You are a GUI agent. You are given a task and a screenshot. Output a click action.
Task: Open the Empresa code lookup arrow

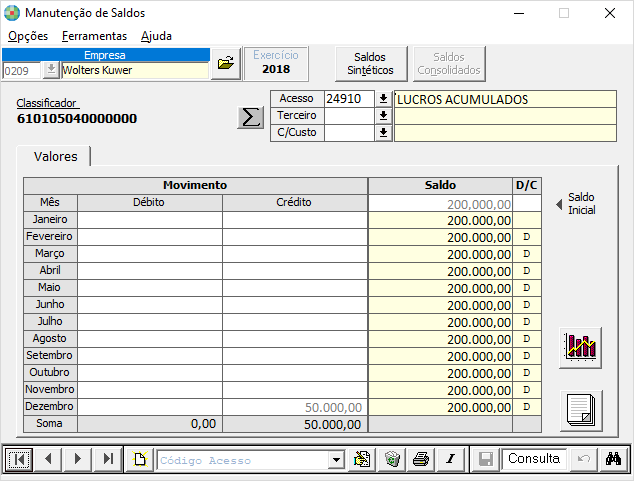point(51,70)
